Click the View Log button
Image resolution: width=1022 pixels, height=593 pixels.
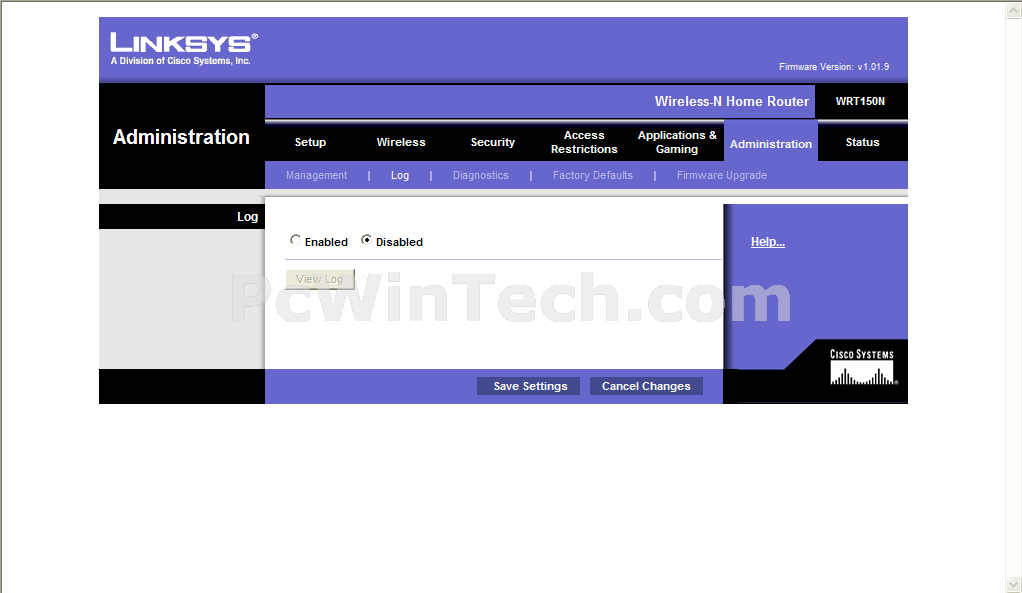pos(320,279)
